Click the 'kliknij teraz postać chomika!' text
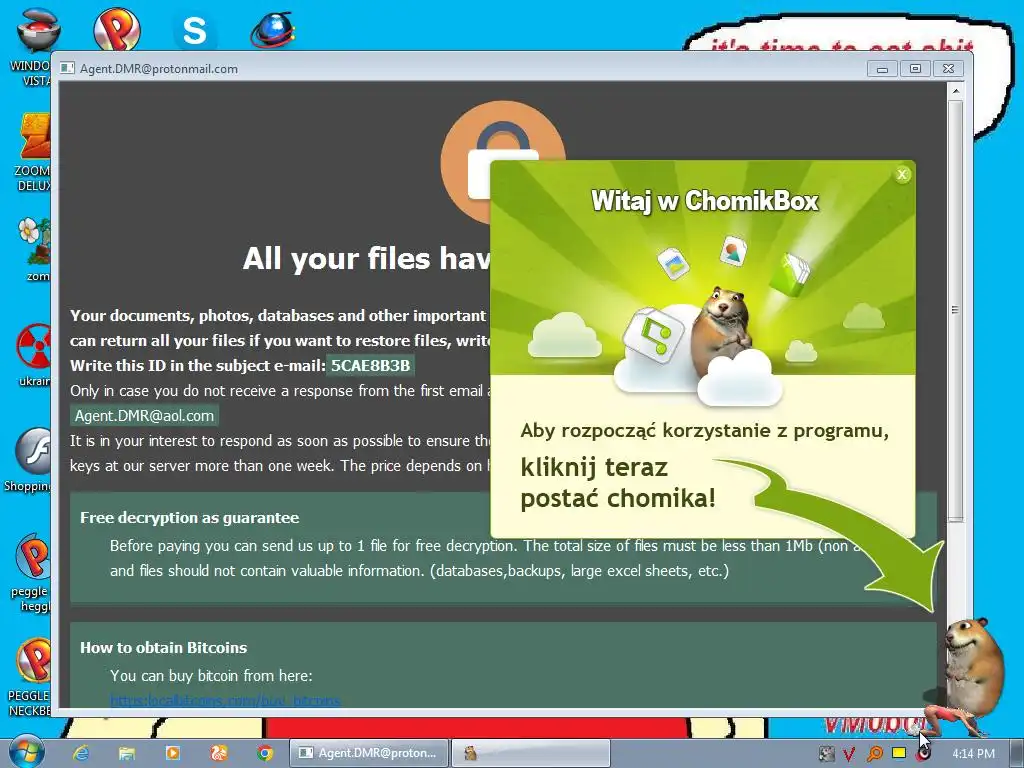The width and height of the screenshot is (1024, 768). click(617, 483)
